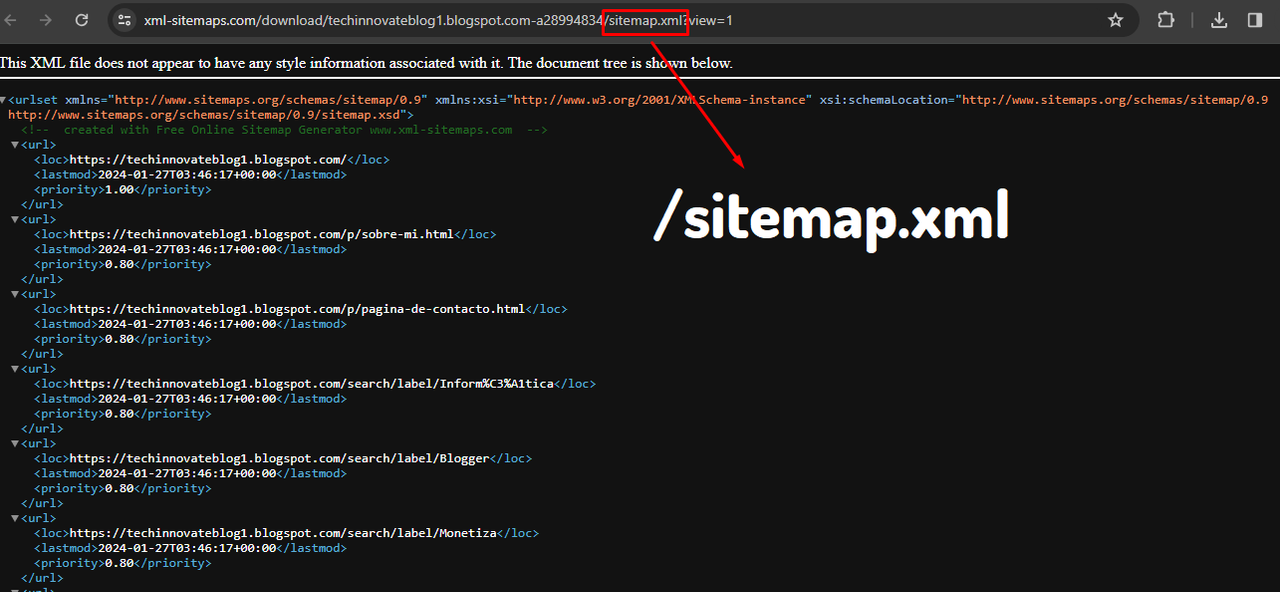
Task: Select the pagina-de-contacto.html loc URL text
Action: point(297,309)
